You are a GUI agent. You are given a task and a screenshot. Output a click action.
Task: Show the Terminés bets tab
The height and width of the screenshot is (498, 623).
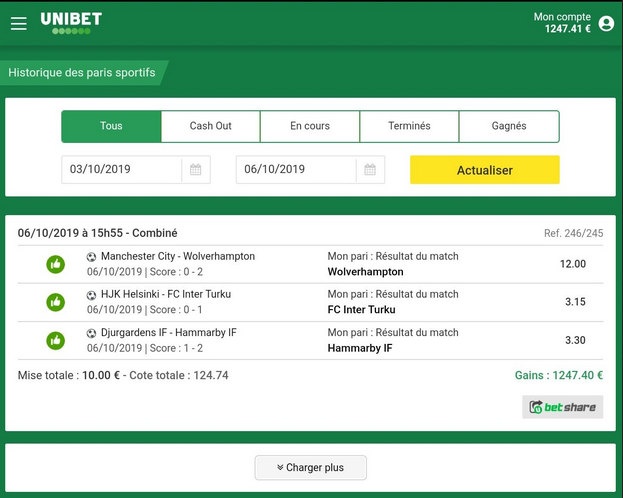(409, 126)
